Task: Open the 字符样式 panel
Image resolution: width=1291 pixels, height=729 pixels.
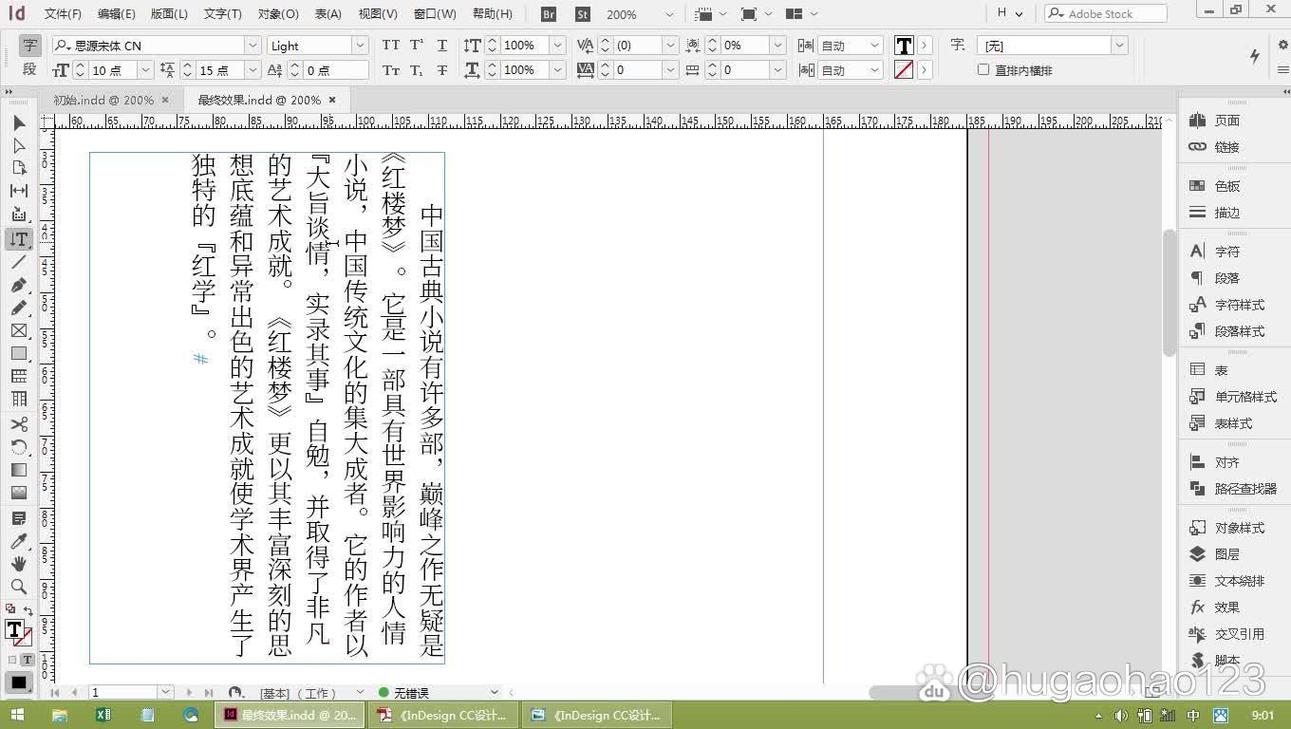Action: (1240, 304)
